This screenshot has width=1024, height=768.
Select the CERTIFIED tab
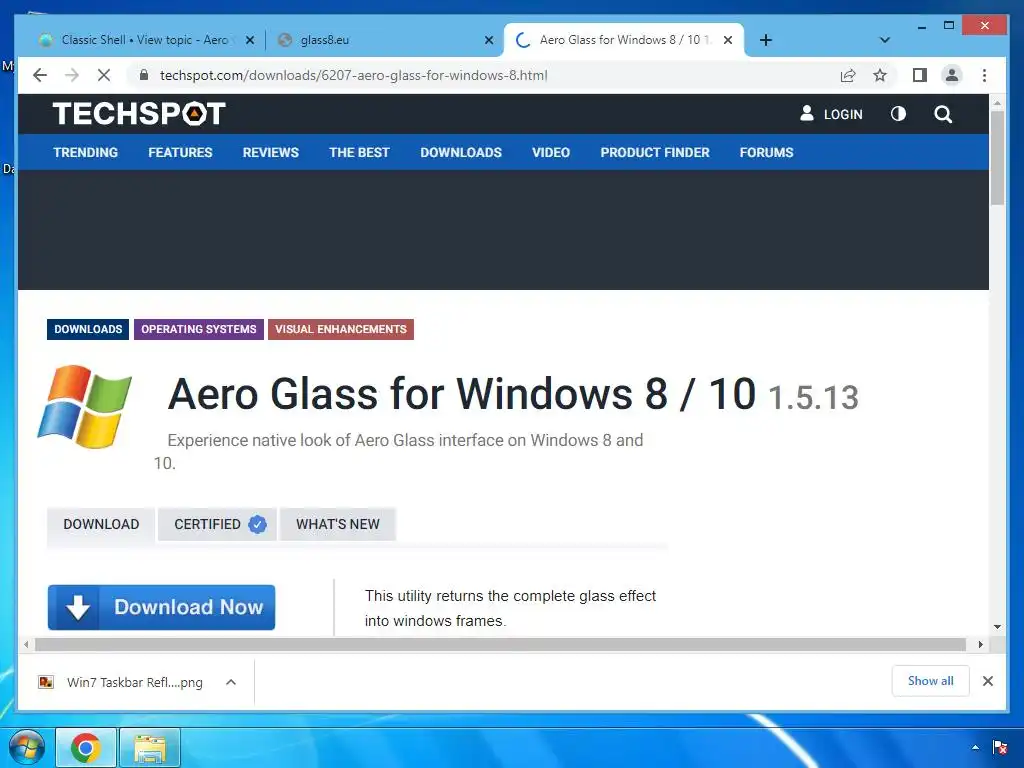217,524
